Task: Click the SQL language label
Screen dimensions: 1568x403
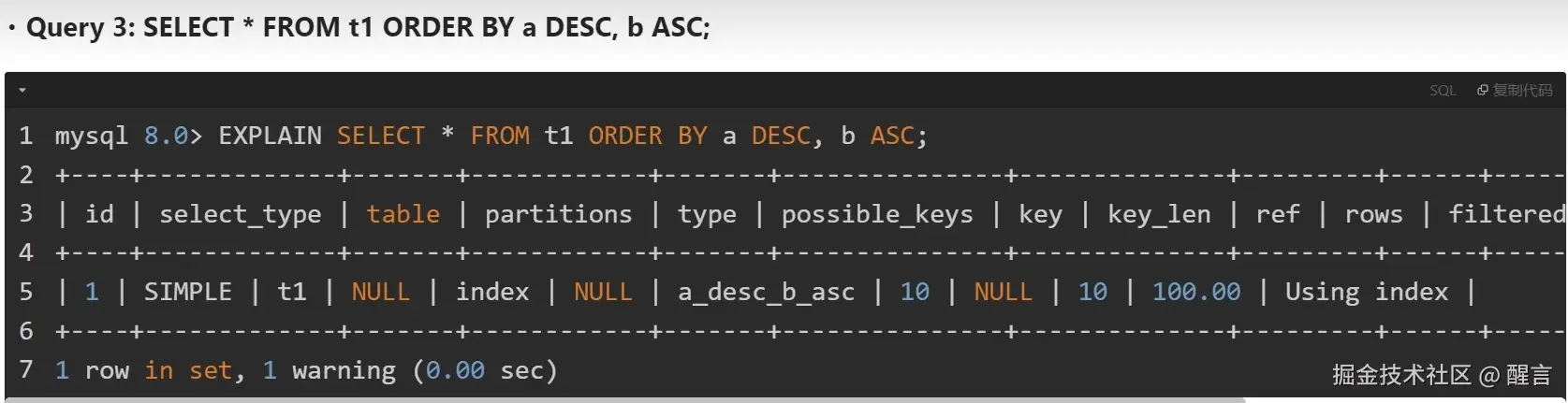Action: tap(1443, 91)
